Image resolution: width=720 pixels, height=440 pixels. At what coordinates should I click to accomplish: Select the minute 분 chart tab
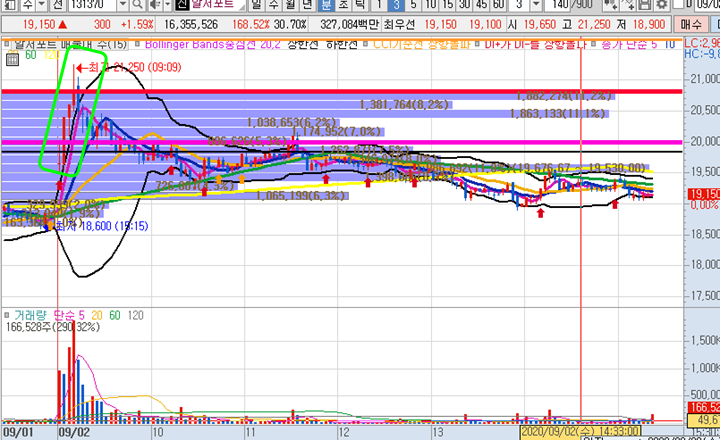coord(326,5)
